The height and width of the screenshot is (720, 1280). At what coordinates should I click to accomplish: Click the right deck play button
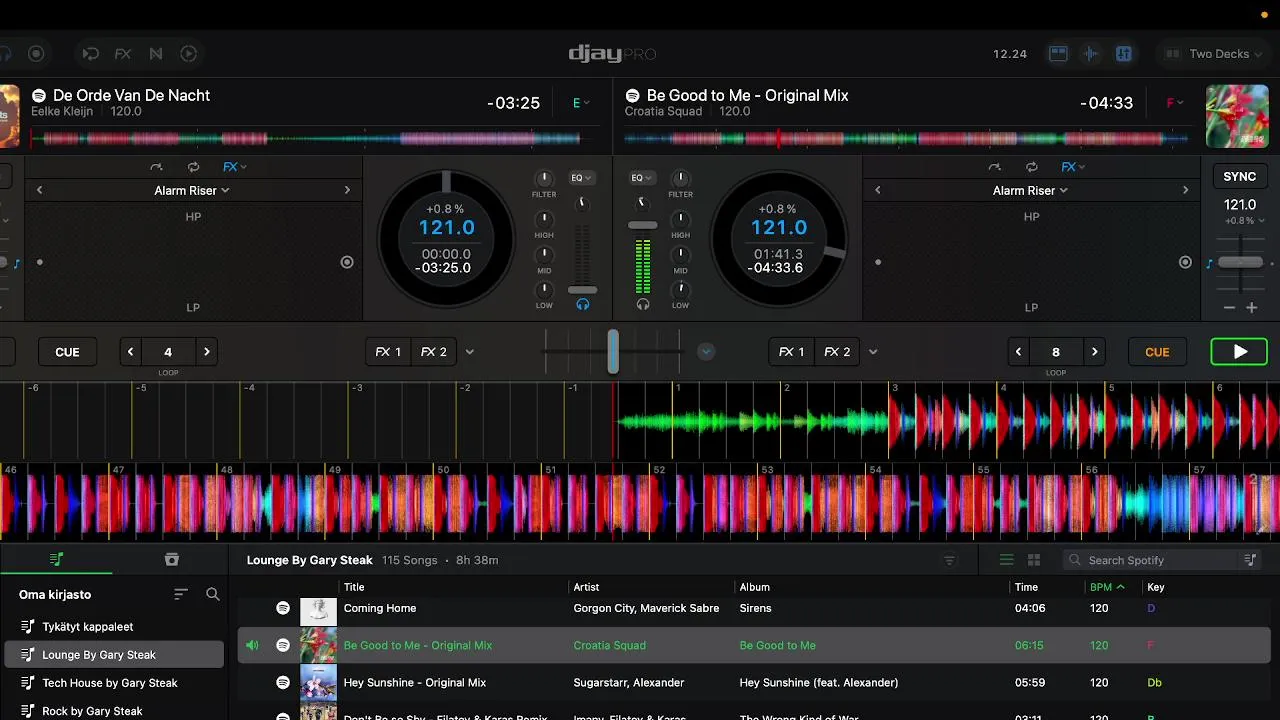click(1239, 352)
